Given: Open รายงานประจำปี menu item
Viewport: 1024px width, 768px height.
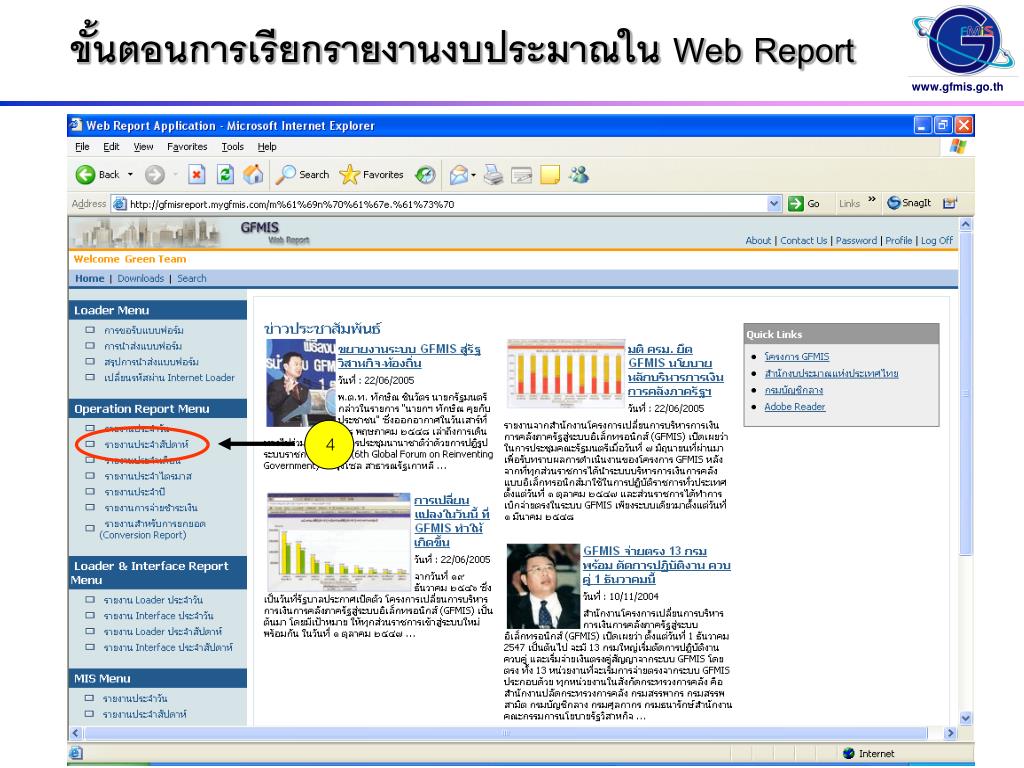Looking at the screenshot, I should (x=135, y=492).
